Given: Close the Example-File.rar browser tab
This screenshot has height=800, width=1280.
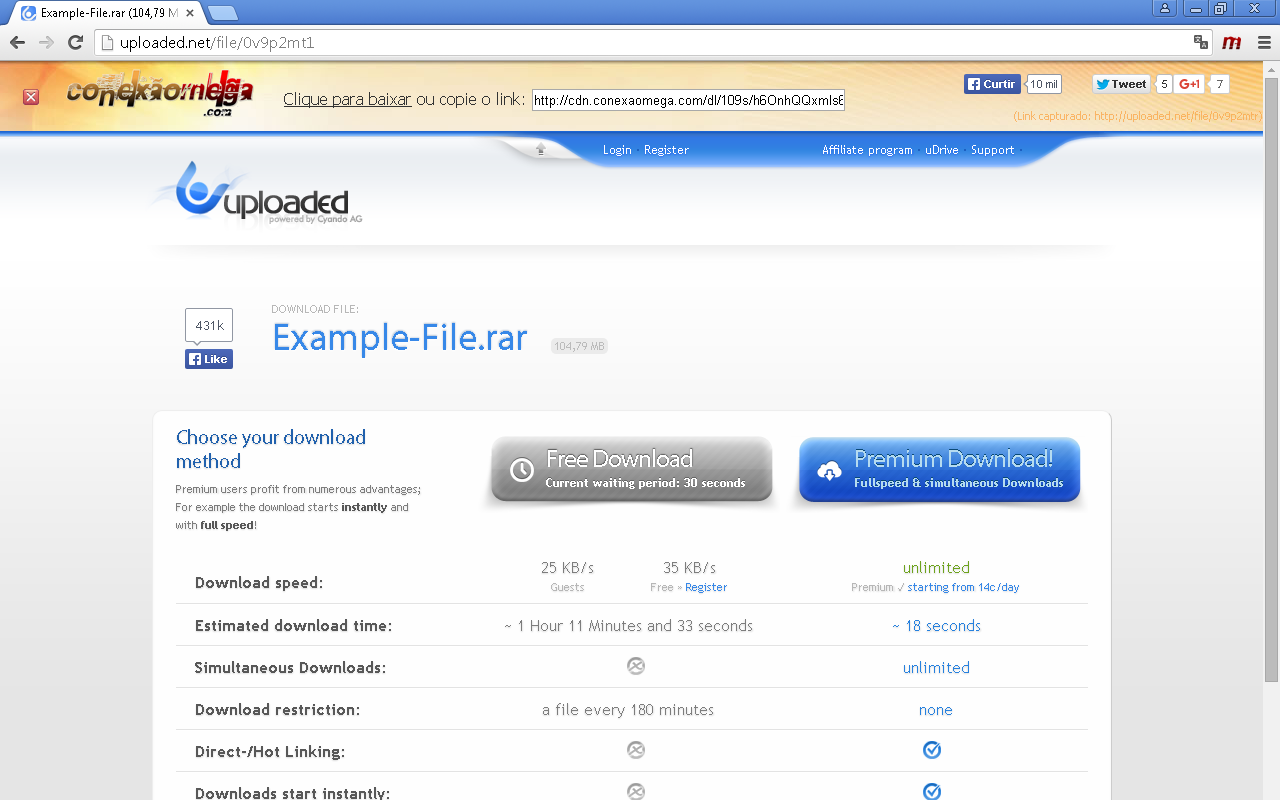Looking at the screenshot, I should pos(190,13).
